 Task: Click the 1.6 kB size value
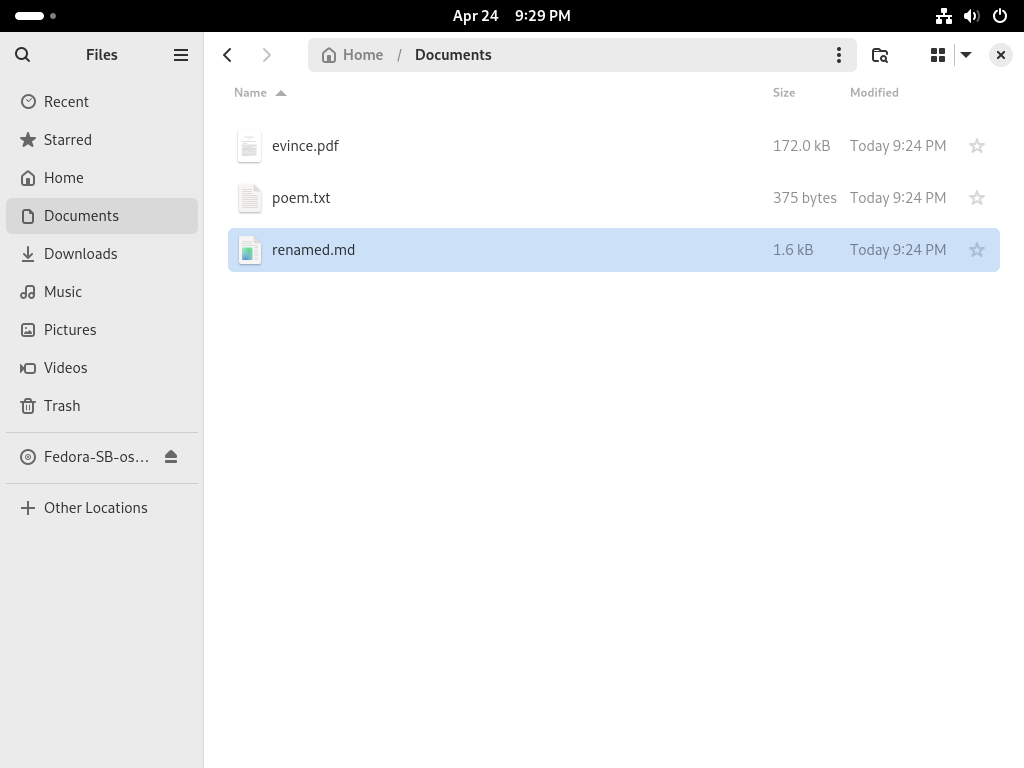tap(793, 250)
